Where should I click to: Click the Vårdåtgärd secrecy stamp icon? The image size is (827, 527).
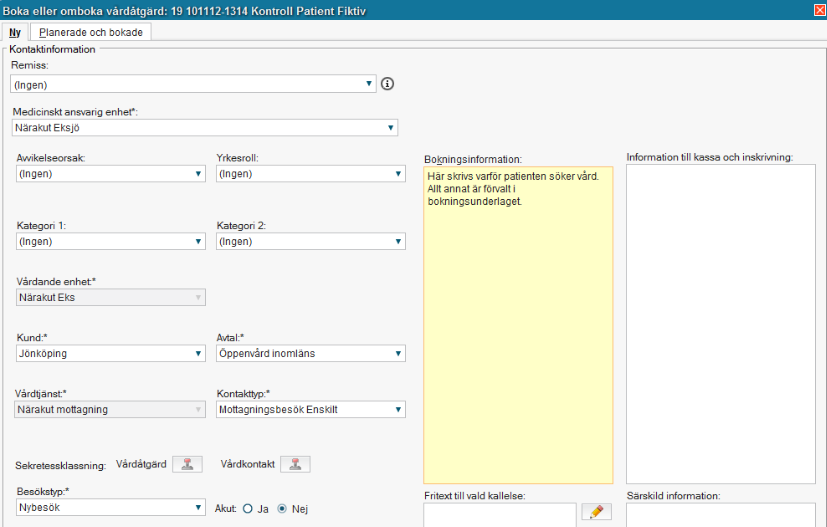[187, 464]
